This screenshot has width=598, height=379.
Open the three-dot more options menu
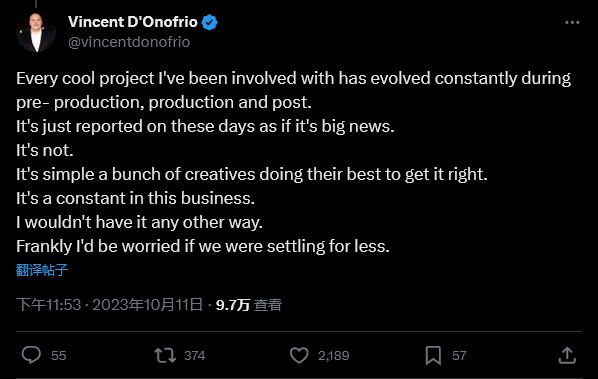(572, 23)
